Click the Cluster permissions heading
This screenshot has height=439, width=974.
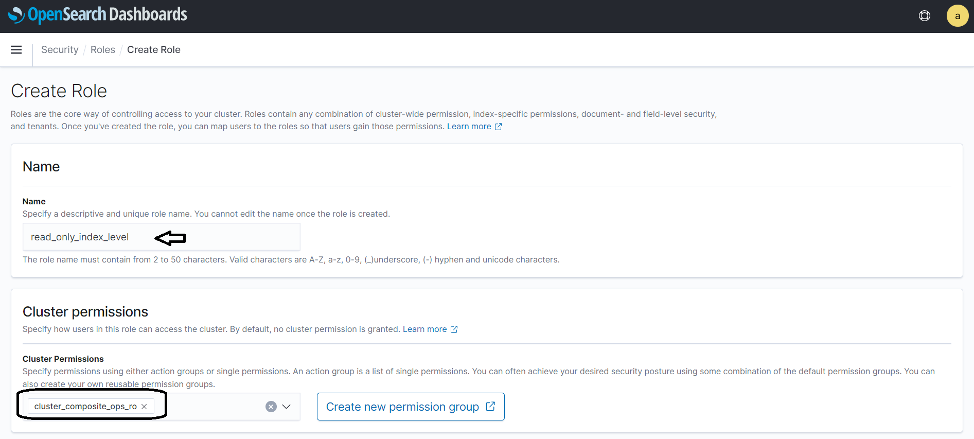[x=85, y=311]
